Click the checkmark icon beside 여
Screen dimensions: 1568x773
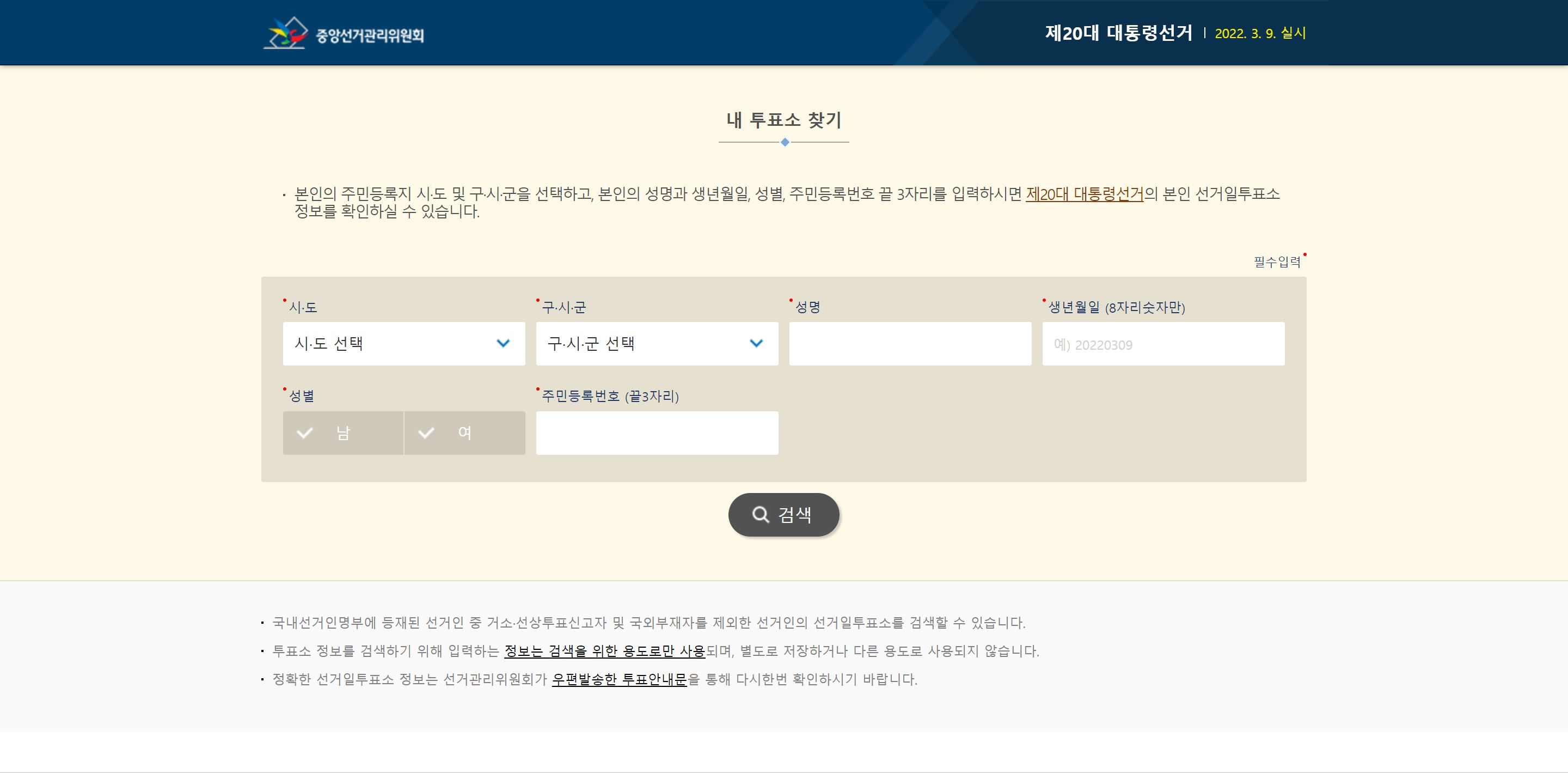[x=426, y=433]
